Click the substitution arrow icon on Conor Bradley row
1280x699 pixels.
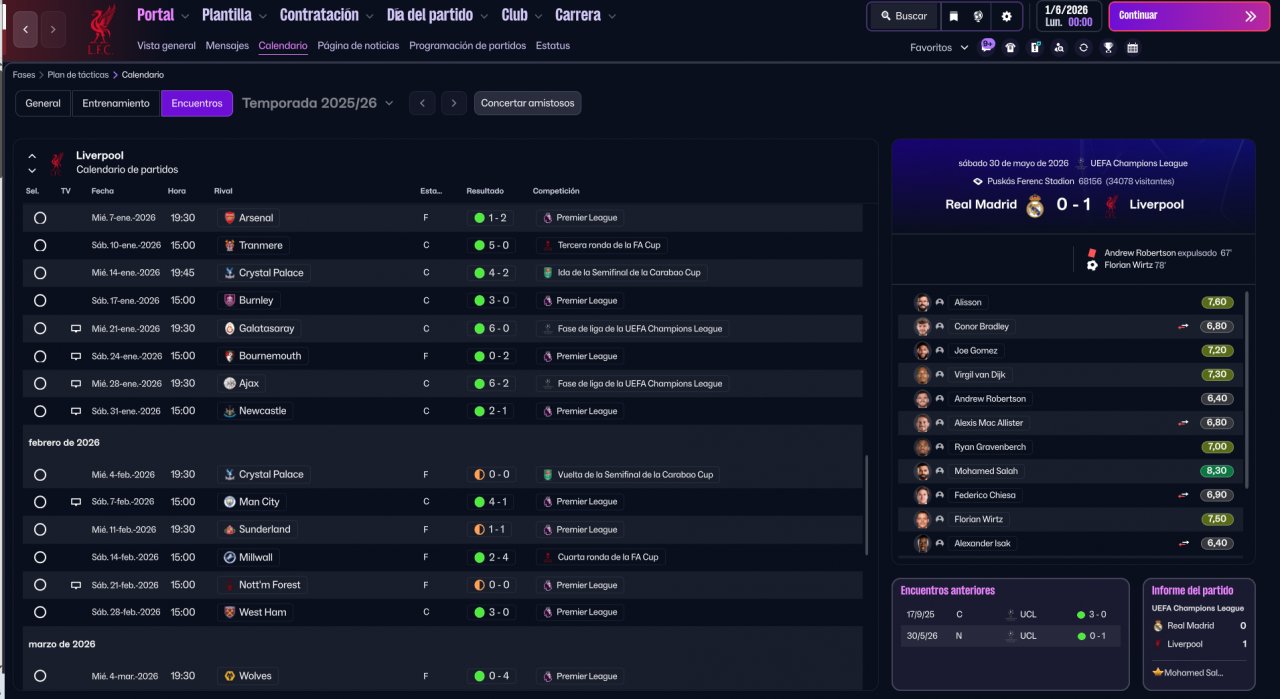coord(1183,326)
